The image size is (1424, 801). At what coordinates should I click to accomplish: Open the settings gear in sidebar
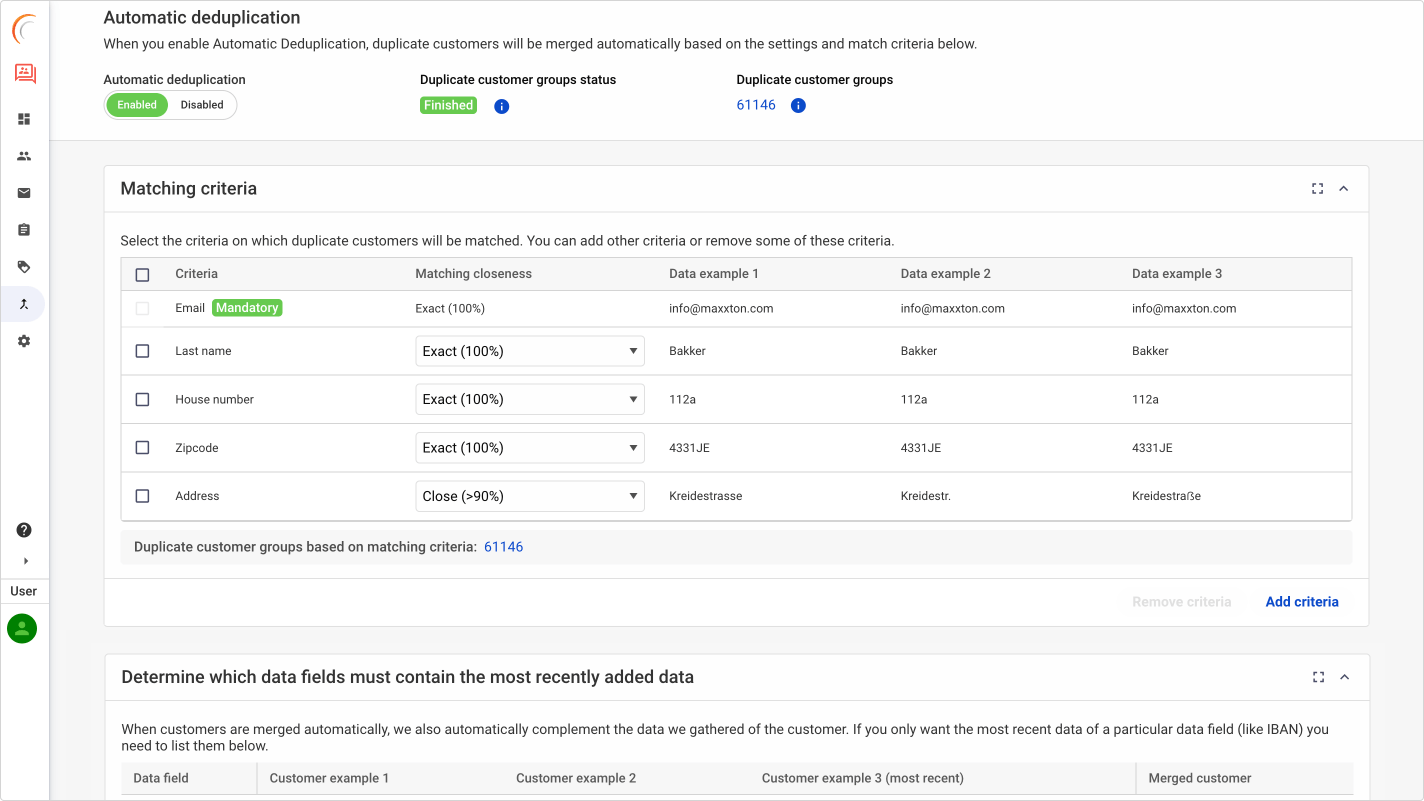(x=24, y=341)
